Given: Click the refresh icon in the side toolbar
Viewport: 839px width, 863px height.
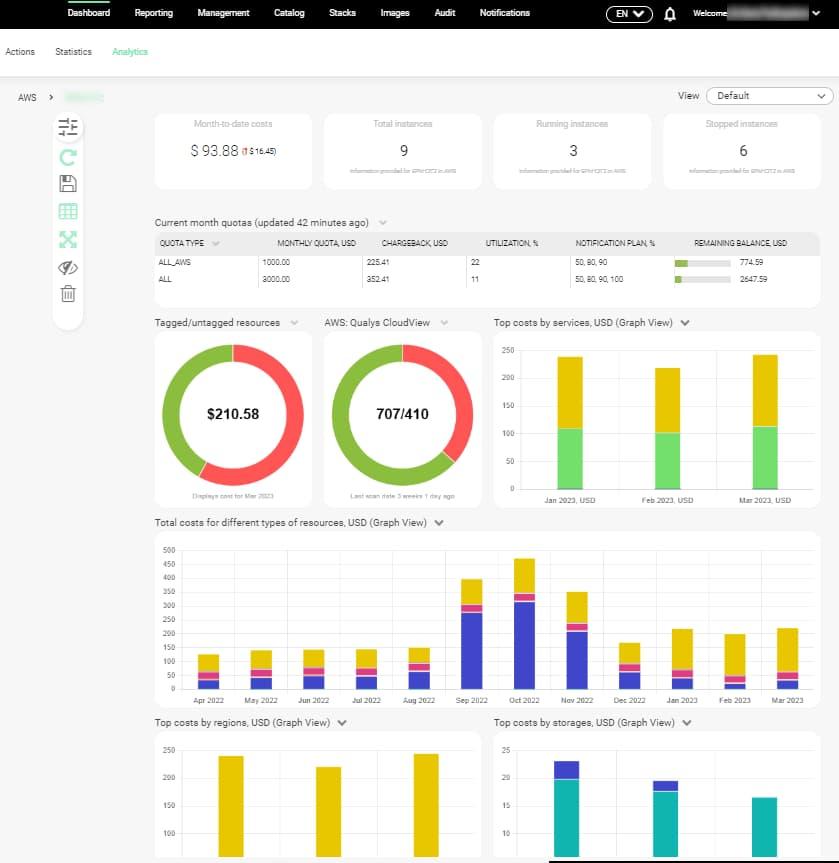Looking at the screenshot, I should coord(67,156).
